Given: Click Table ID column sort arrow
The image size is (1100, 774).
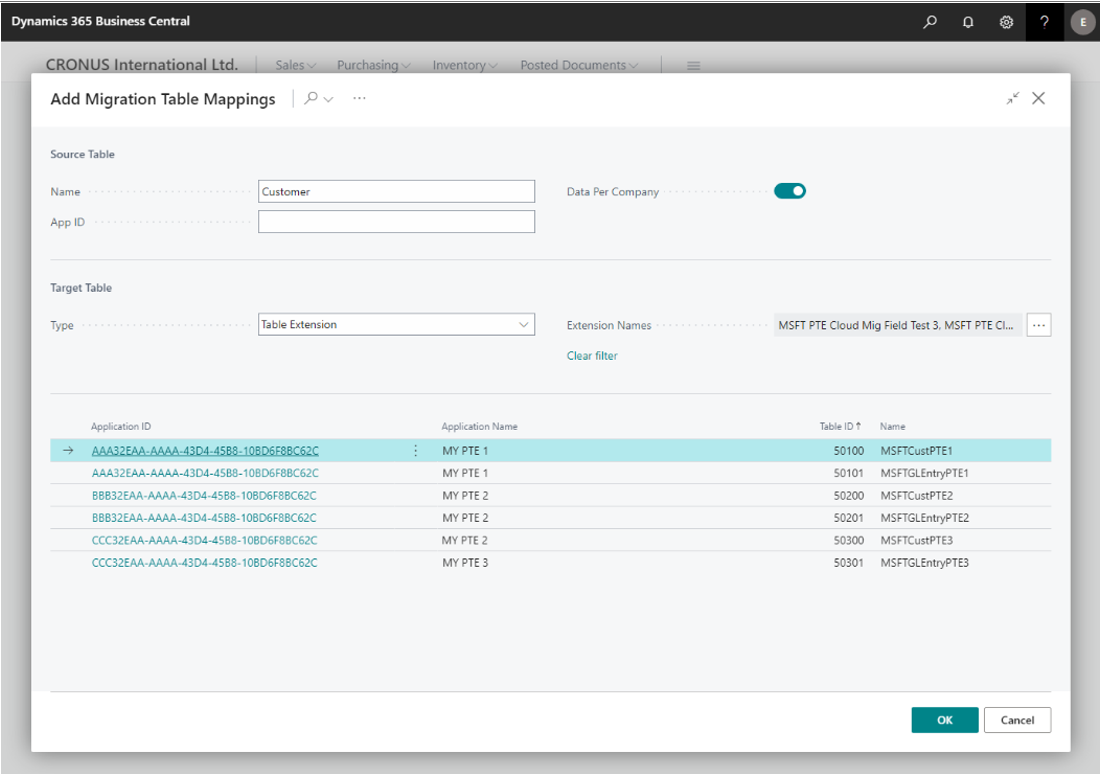Looking at the screenshot, I should click(858, 426).
